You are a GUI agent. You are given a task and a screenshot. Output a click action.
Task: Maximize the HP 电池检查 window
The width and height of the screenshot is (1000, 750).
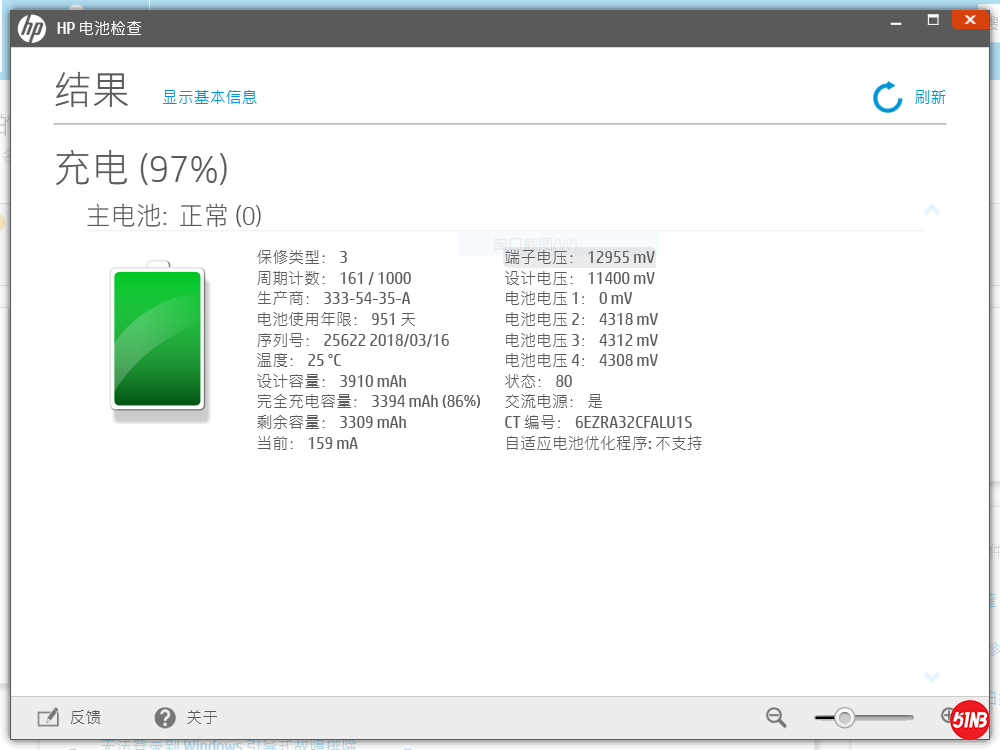[933, 20]
